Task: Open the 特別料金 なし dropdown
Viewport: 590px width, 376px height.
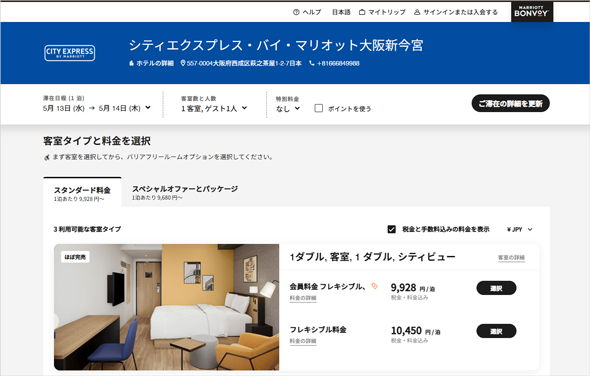Action: click(x=288, y=108)
